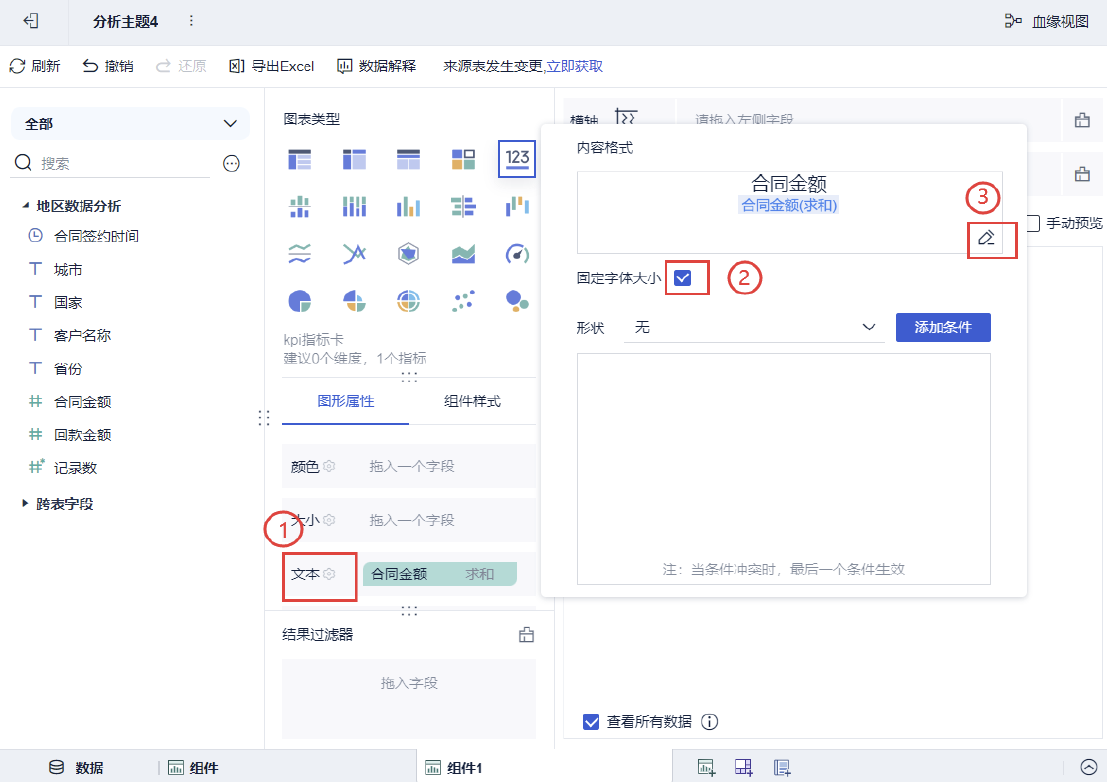This screenshot has height=782, width=1107.
Task: Choose the area chart type
Action: pyautogui.click(x=463, y=253)
